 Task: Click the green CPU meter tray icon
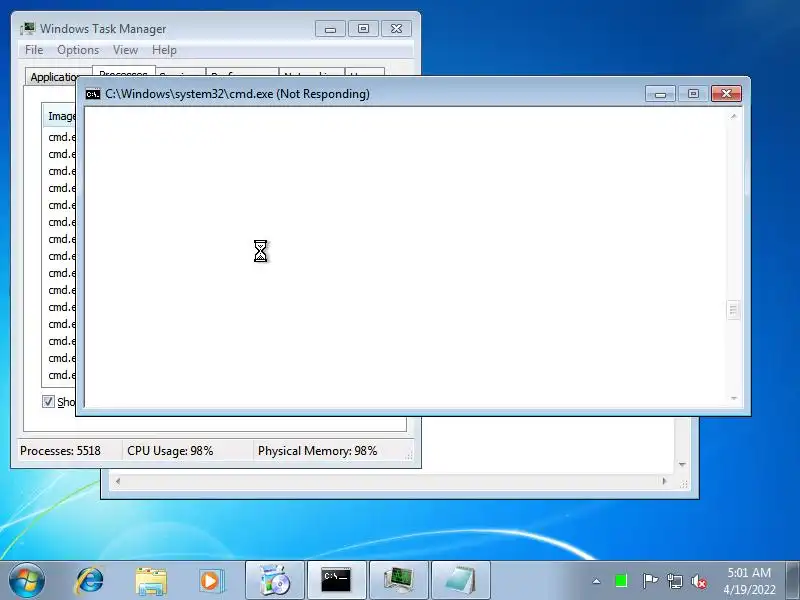coord(621,581)
